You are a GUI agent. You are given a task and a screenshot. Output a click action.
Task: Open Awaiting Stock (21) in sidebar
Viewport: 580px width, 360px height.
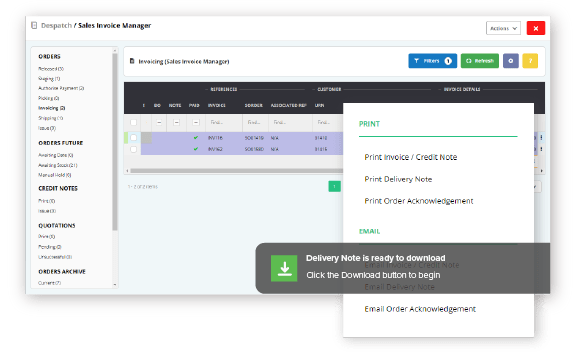[58, 165]
